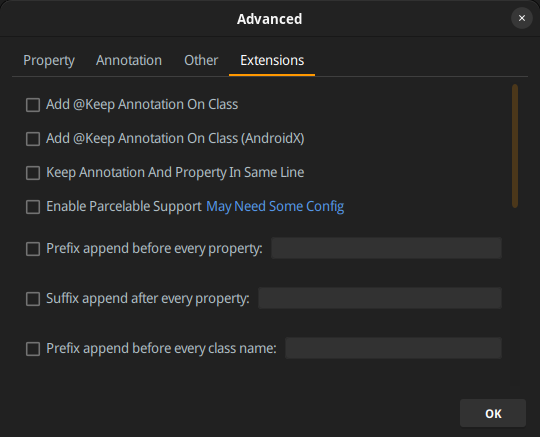Viewport: 540px width, 437px height.
Task: Close the Advanced dialog with X icon
Action: (x=522, y=18)
